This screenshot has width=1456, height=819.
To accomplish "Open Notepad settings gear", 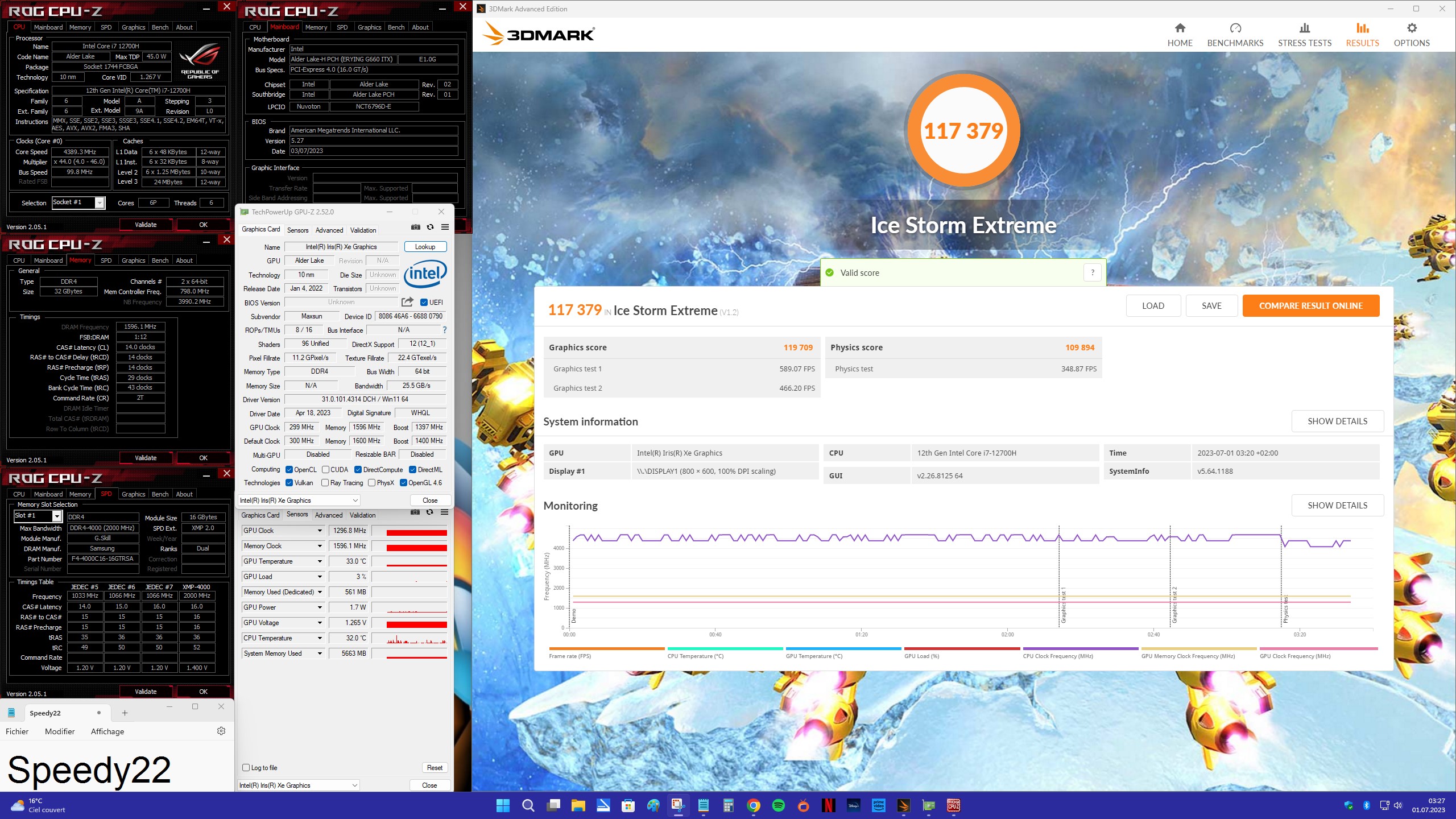I will click(221, 731).
